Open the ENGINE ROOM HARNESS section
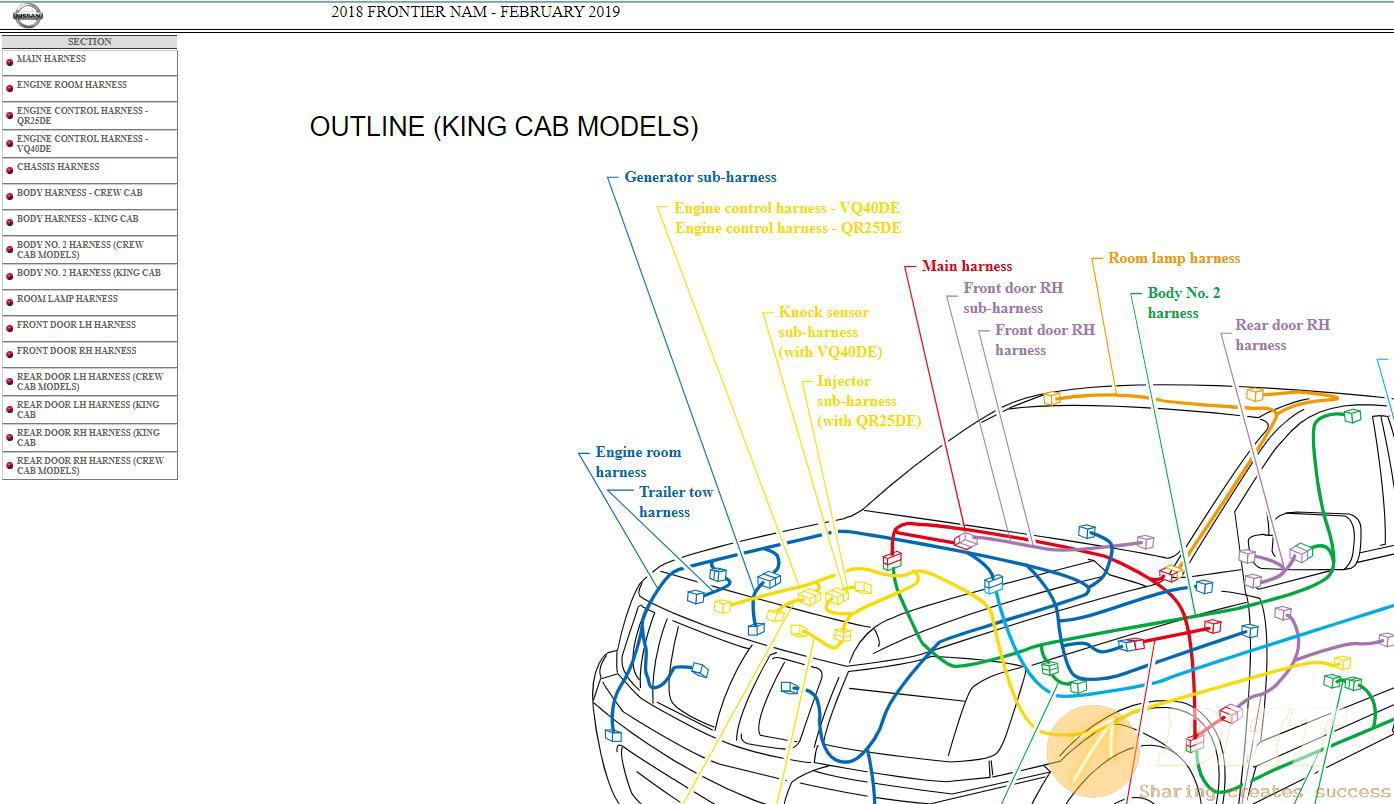The height and width of the screenshot is (804, 1394). [x=72, y=85]
